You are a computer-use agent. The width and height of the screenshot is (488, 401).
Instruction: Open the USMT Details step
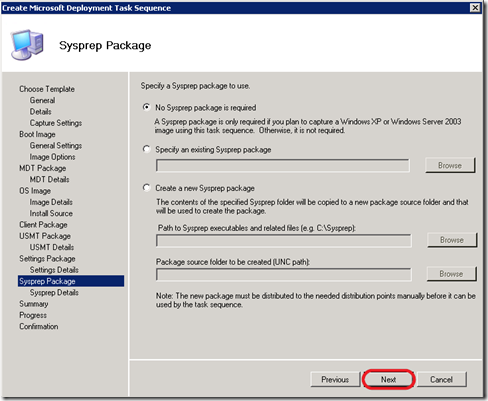(52, 247)
